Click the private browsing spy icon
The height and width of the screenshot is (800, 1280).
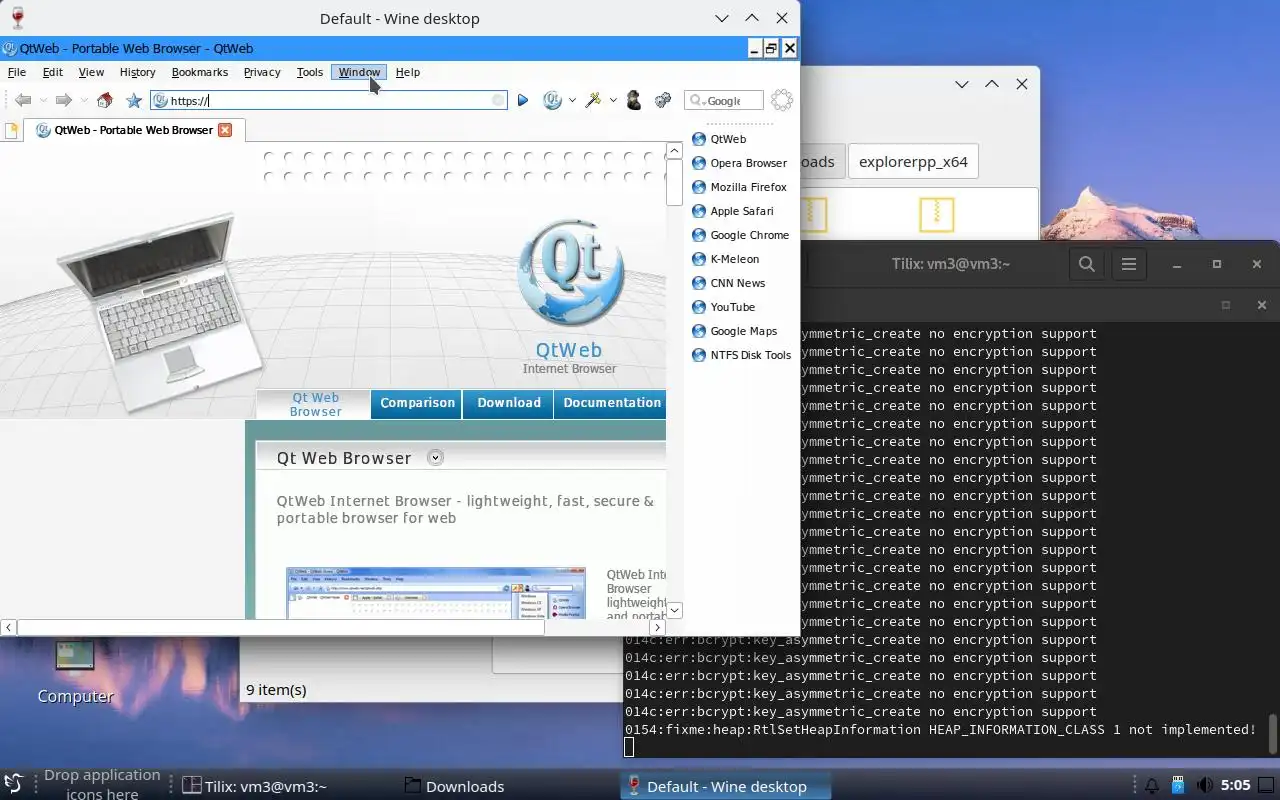[x=633, y=100]
